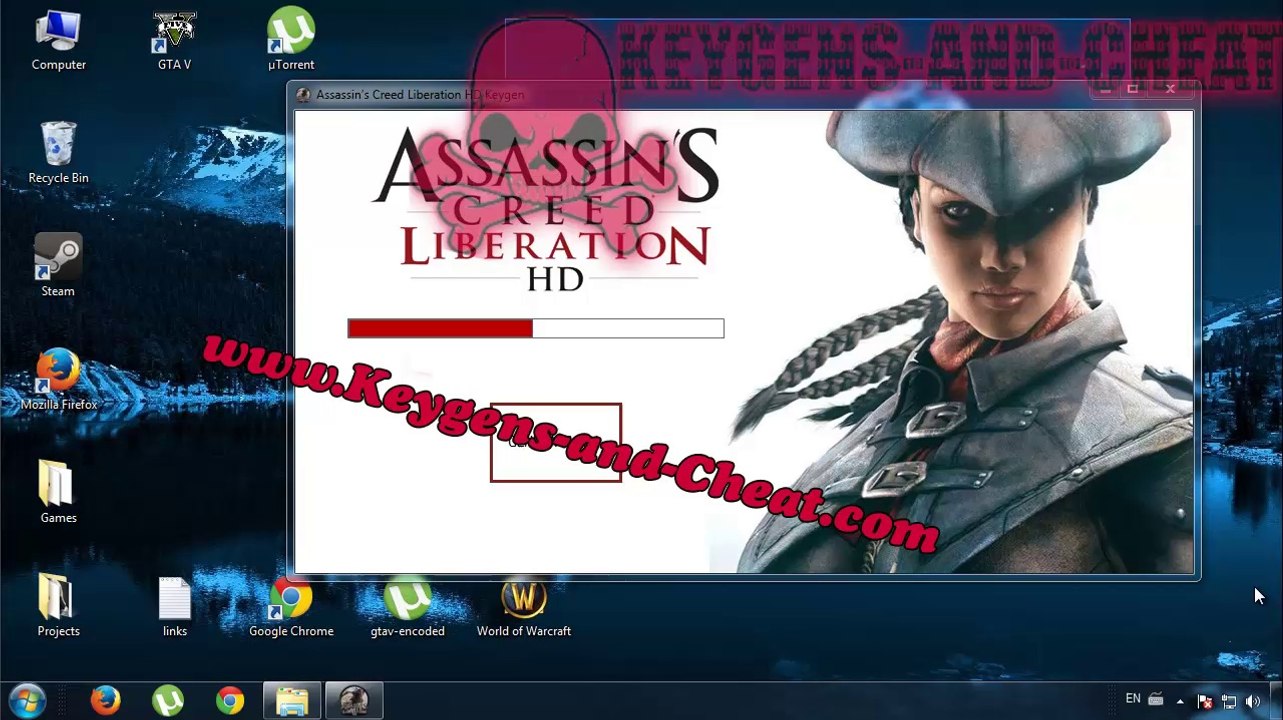This screenshot has width=1283, height=720.
Task: Select the Games folder on desktop
Action: coord(58,493)
